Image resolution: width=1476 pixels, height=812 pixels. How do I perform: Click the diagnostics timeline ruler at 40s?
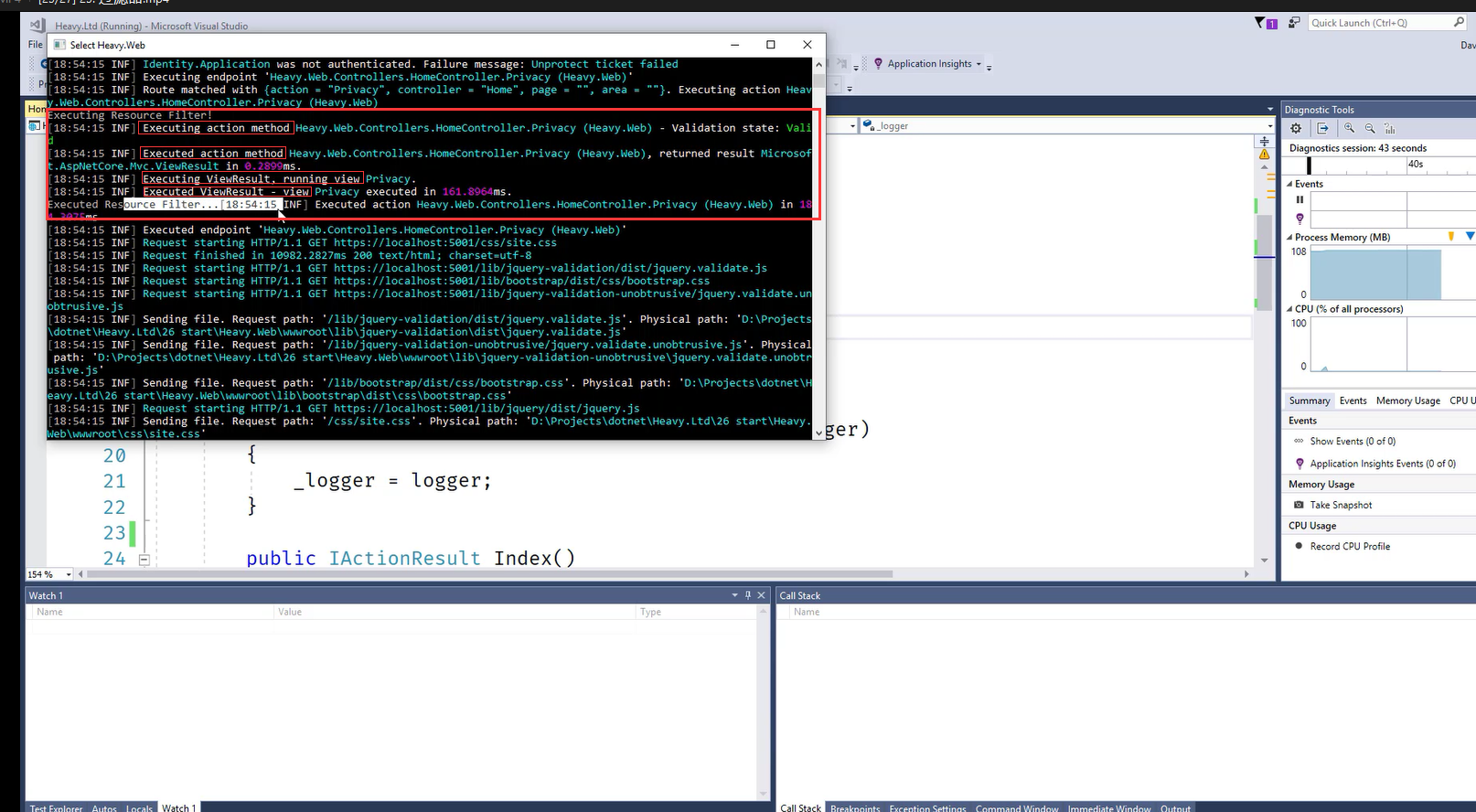1416,165
